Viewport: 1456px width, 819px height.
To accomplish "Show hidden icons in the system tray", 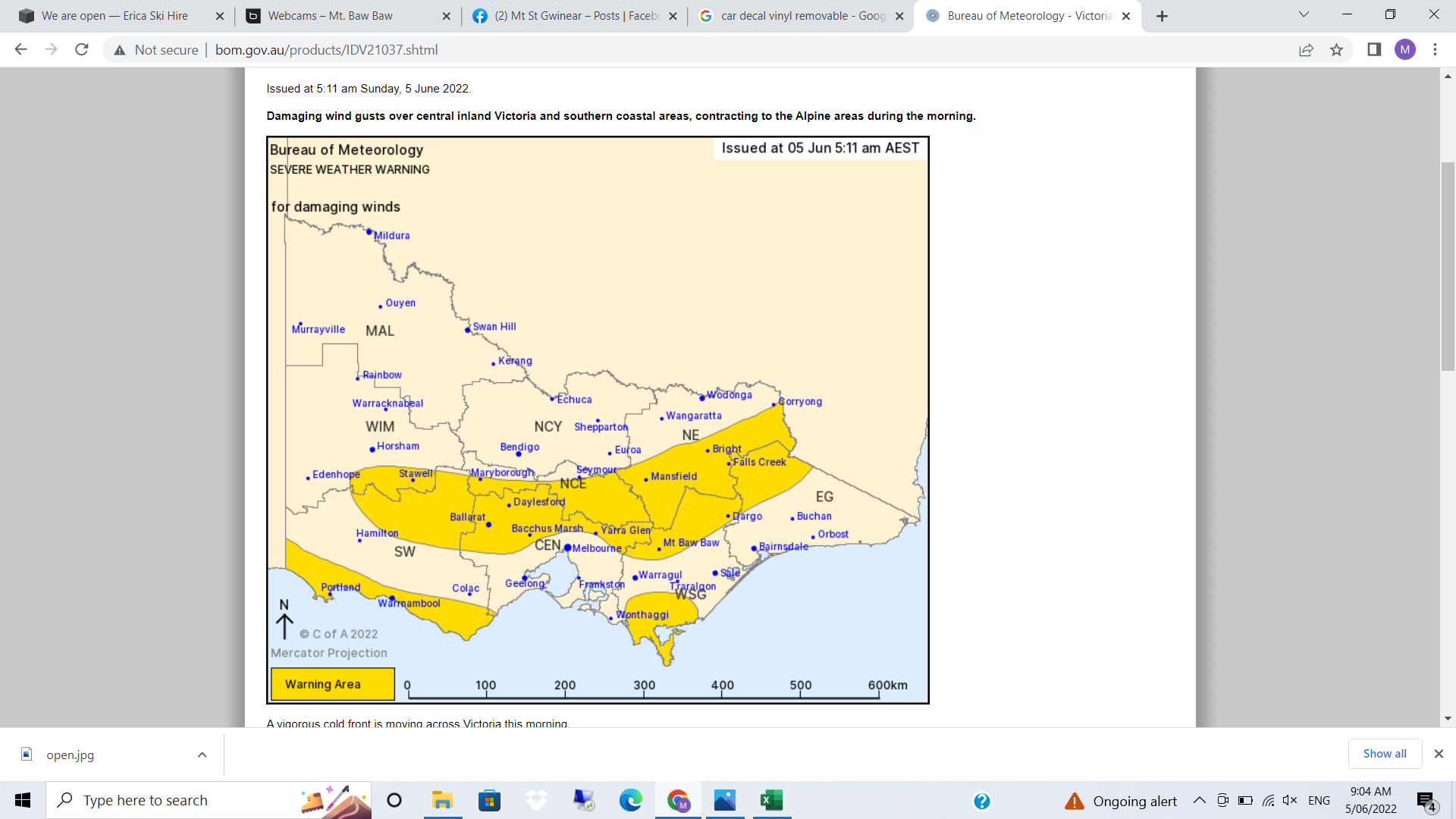I will [1199, 800].
